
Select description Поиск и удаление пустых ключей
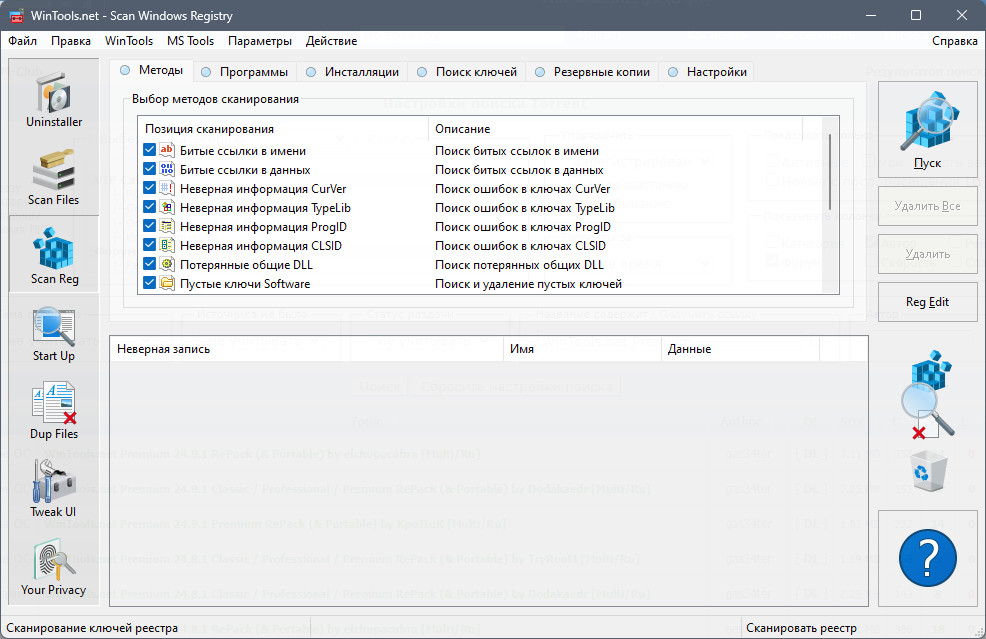[528, 284]
